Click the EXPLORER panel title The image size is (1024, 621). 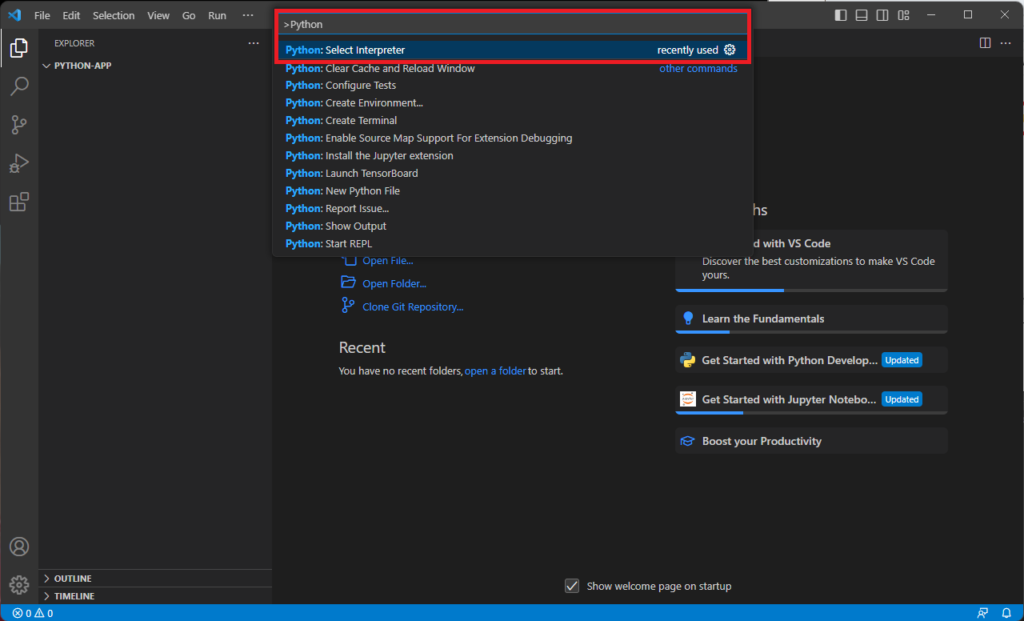[74, 43]
